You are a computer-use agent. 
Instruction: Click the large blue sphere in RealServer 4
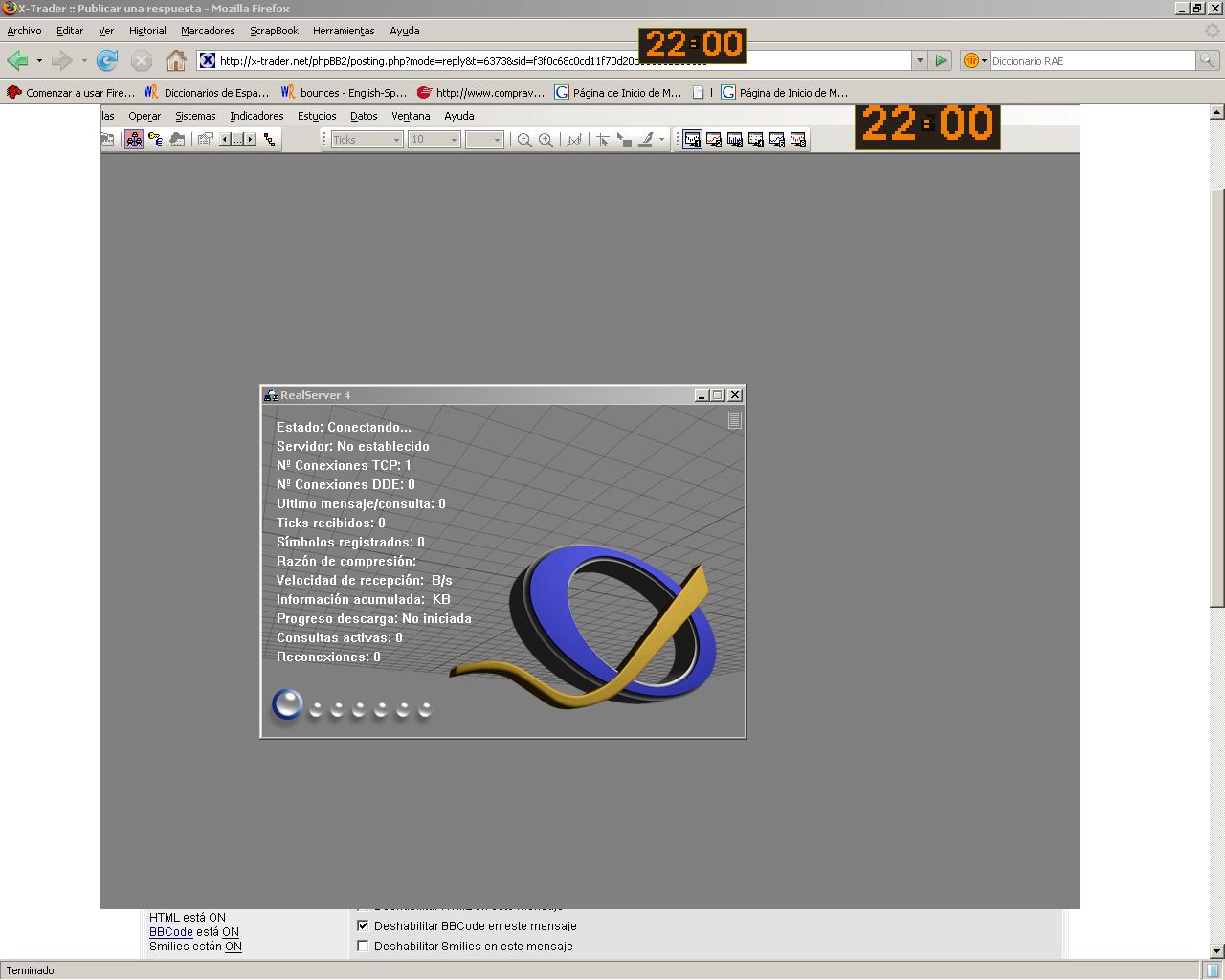pos(287,704)
